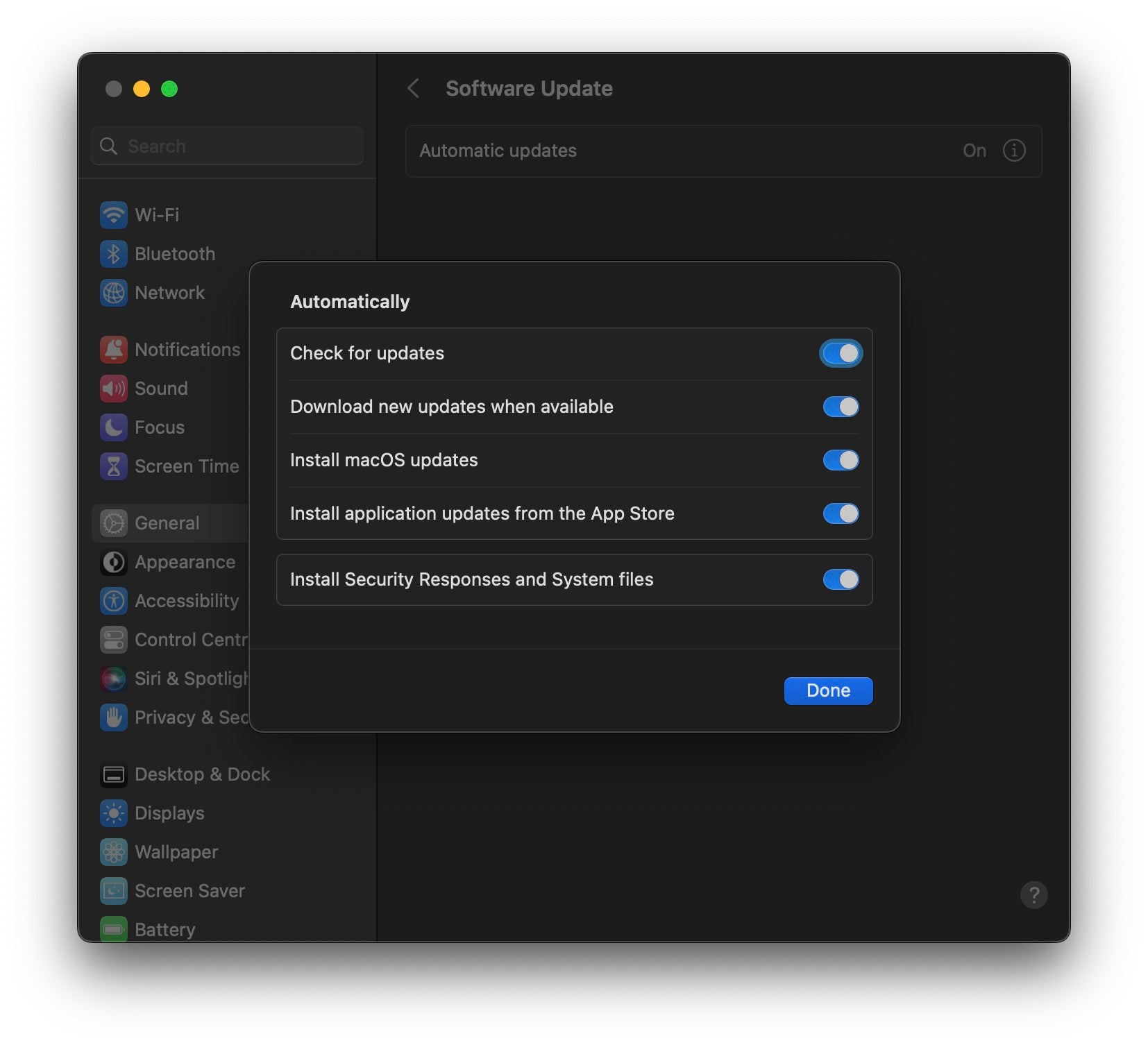Click the Focus moon icon
1148x1045 pixels.
coord(113,427)
